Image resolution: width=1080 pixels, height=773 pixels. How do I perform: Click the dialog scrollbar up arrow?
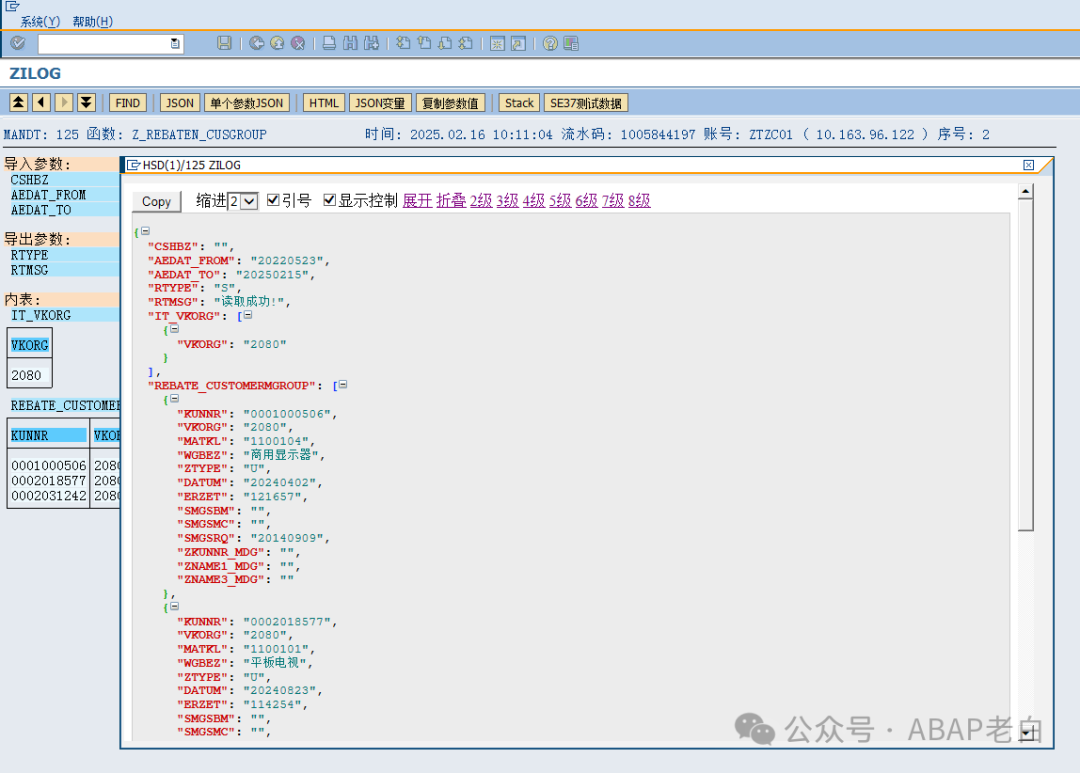pyautogui.click(x=1026, y=191)
